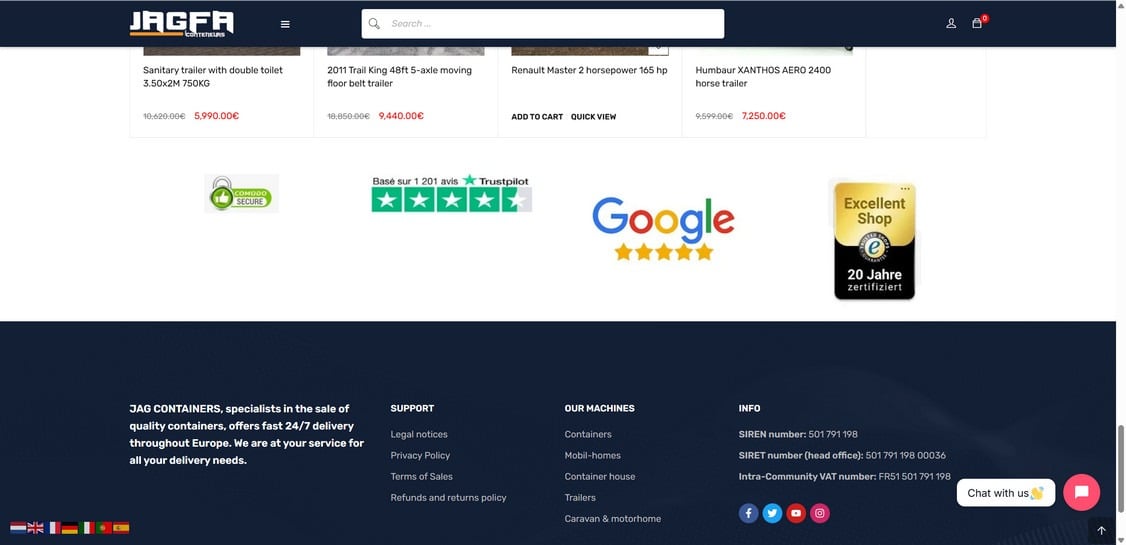Viewport: 1126px width, 545px height.
Task: Open Legal notices footer link
Action: (x=419, y=434)
